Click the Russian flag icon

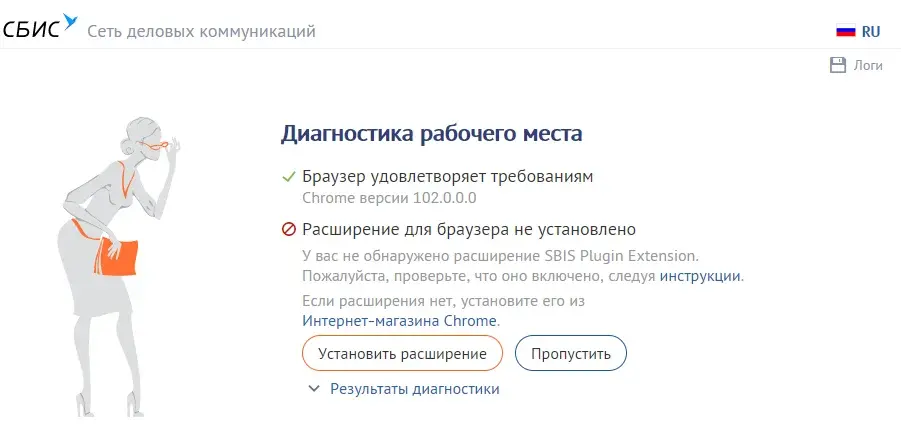click(846, 31)
